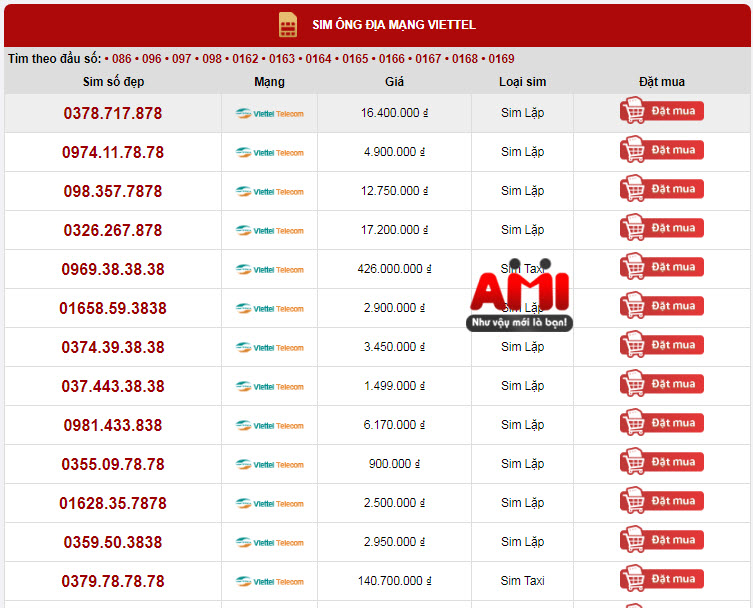Viewport: 753px width, 608px height.
Task: Open sim number 0981.433.838
Action: coord(113,425)
